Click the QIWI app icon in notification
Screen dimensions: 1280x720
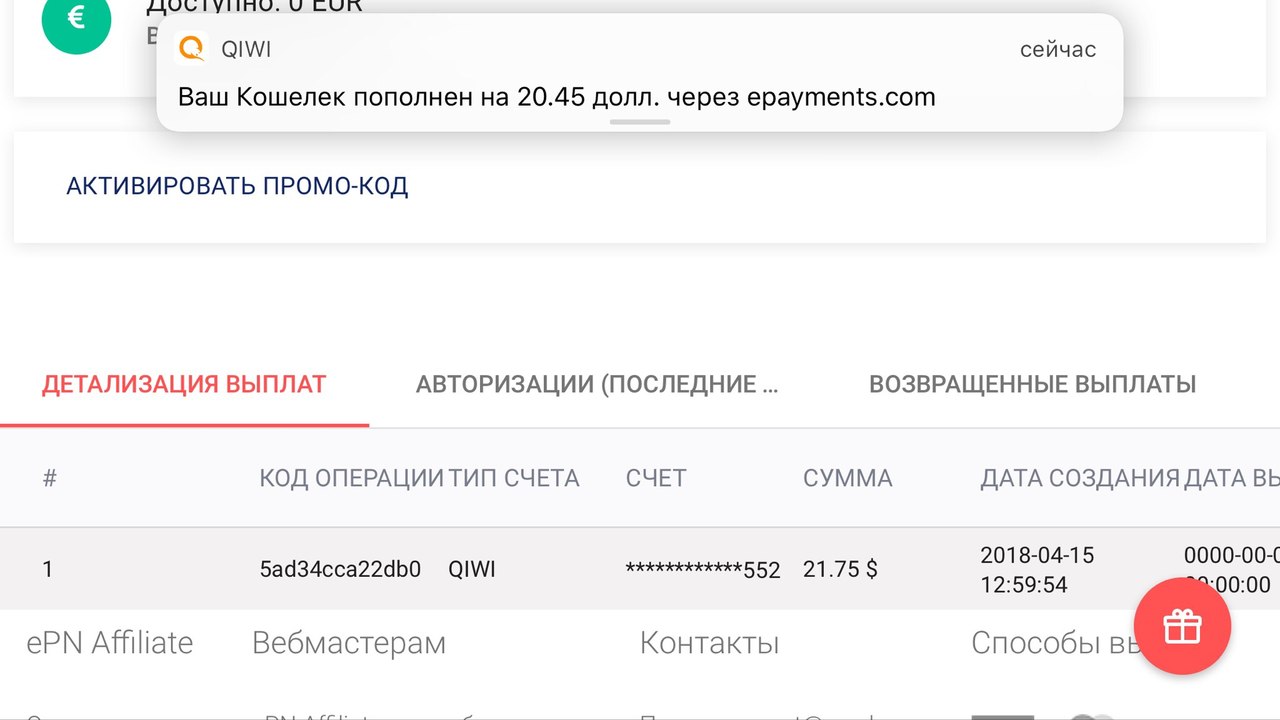pos(190,49)
